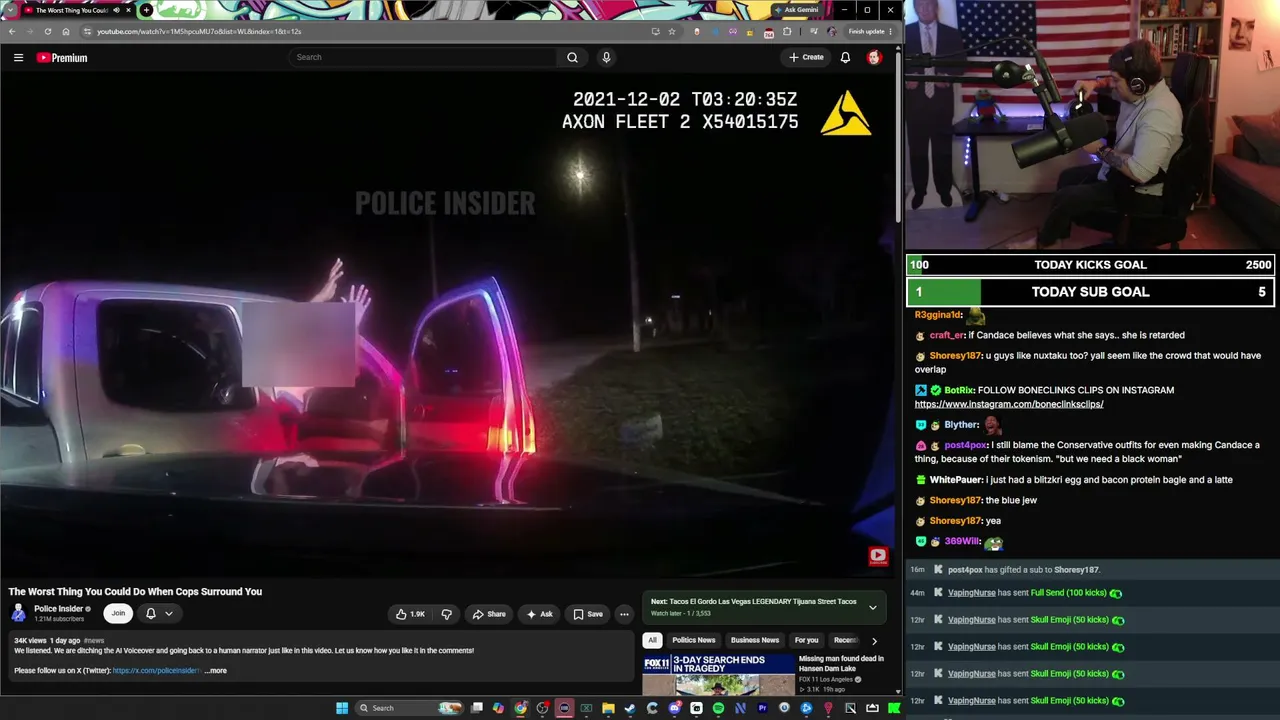This screenshot has height=720, width=1280.
Task: Save the video to a playlist
Action: (x=588, y=614)
